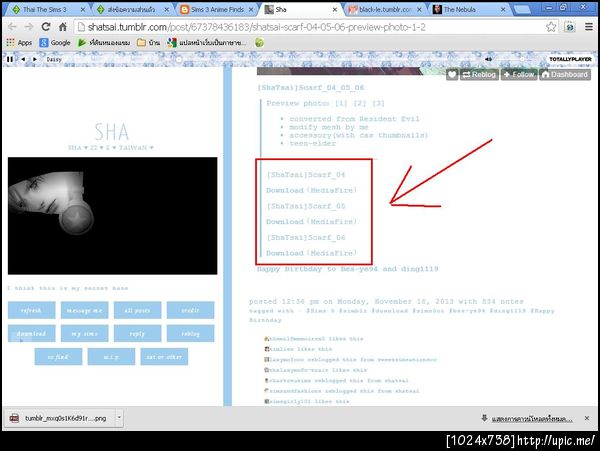
Task: Open the yellow folder bookmark
Action: 148,42
